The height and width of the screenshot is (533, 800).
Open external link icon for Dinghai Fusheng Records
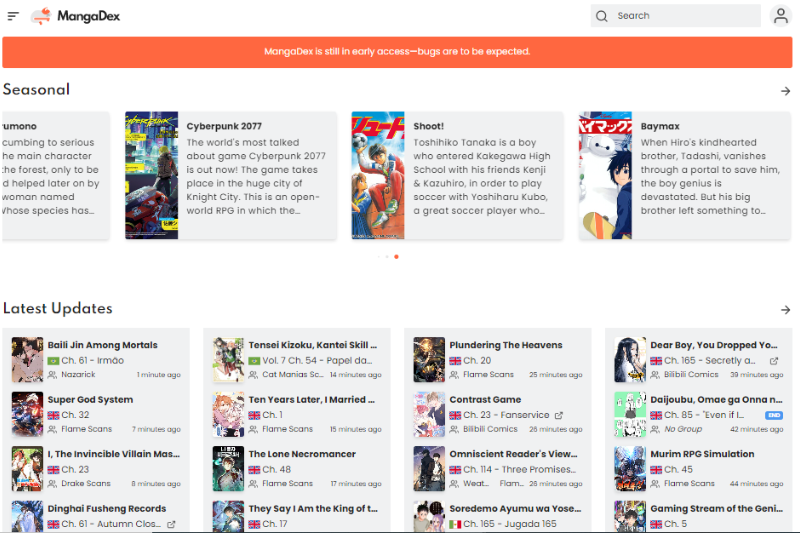click(x=171, y=524)
